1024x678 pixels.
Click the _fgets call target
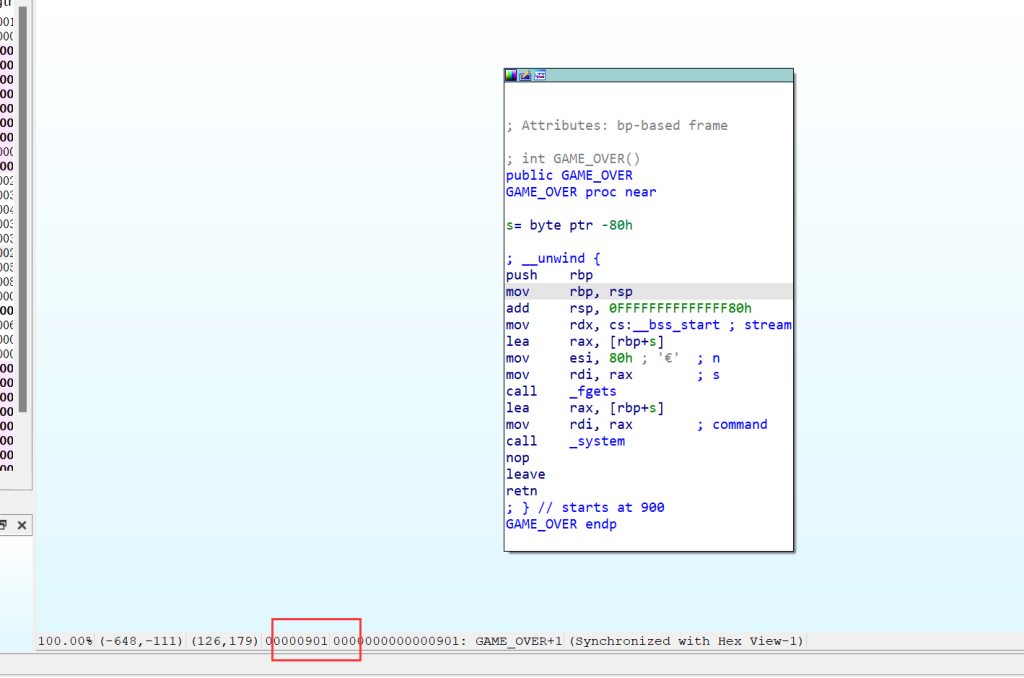[x=592, y=391]
